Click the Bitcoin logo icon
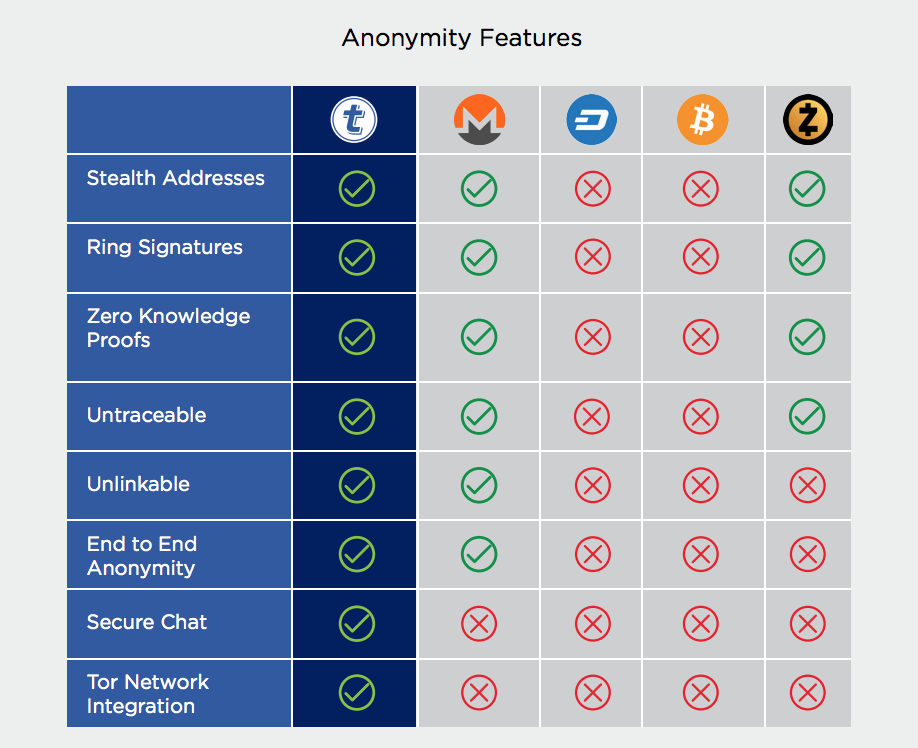This screenshot has width=918, height=748. pos(702,121)
